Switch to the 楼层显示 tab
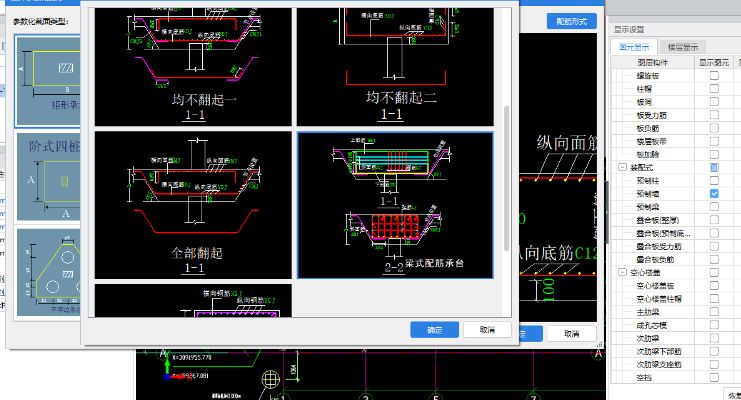 click(682, 47)
